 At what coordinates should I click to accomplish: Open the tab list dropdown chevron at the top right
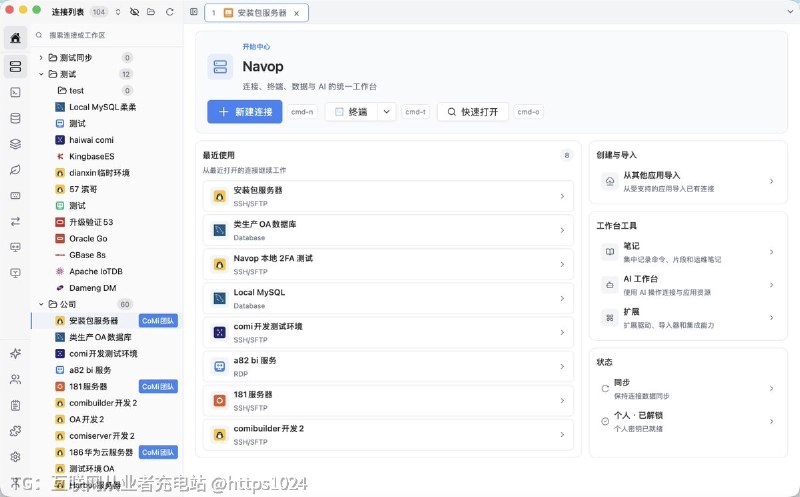pos(790,12)
